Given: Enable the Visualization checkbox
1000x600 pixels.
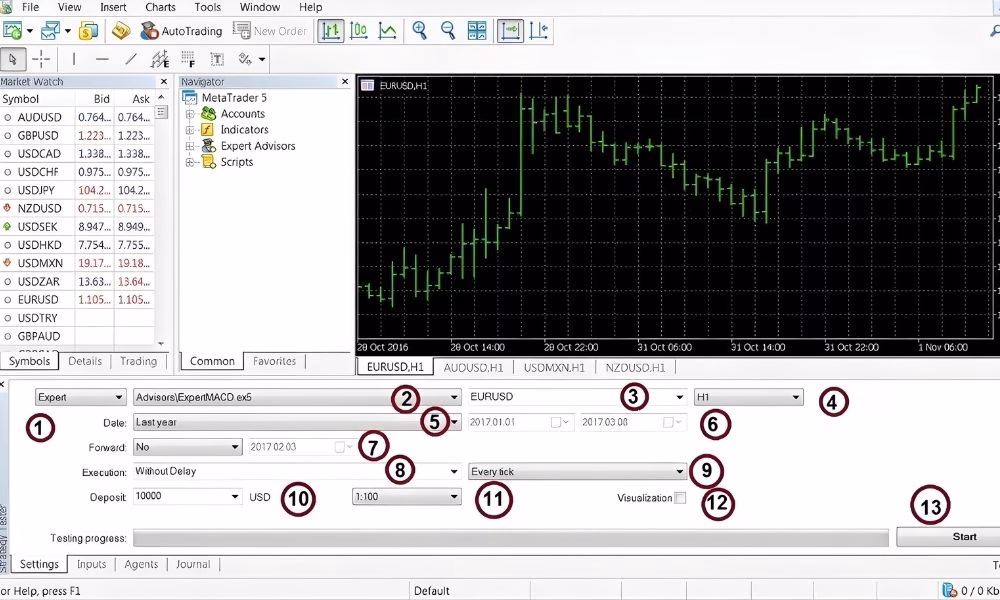Looking at the screenshot, I should coord(680,498).
